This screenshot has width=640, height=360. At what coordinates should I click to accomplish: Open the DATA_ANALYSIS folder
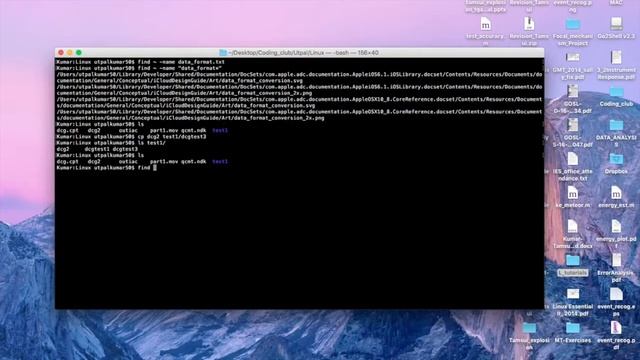point(616,126)
